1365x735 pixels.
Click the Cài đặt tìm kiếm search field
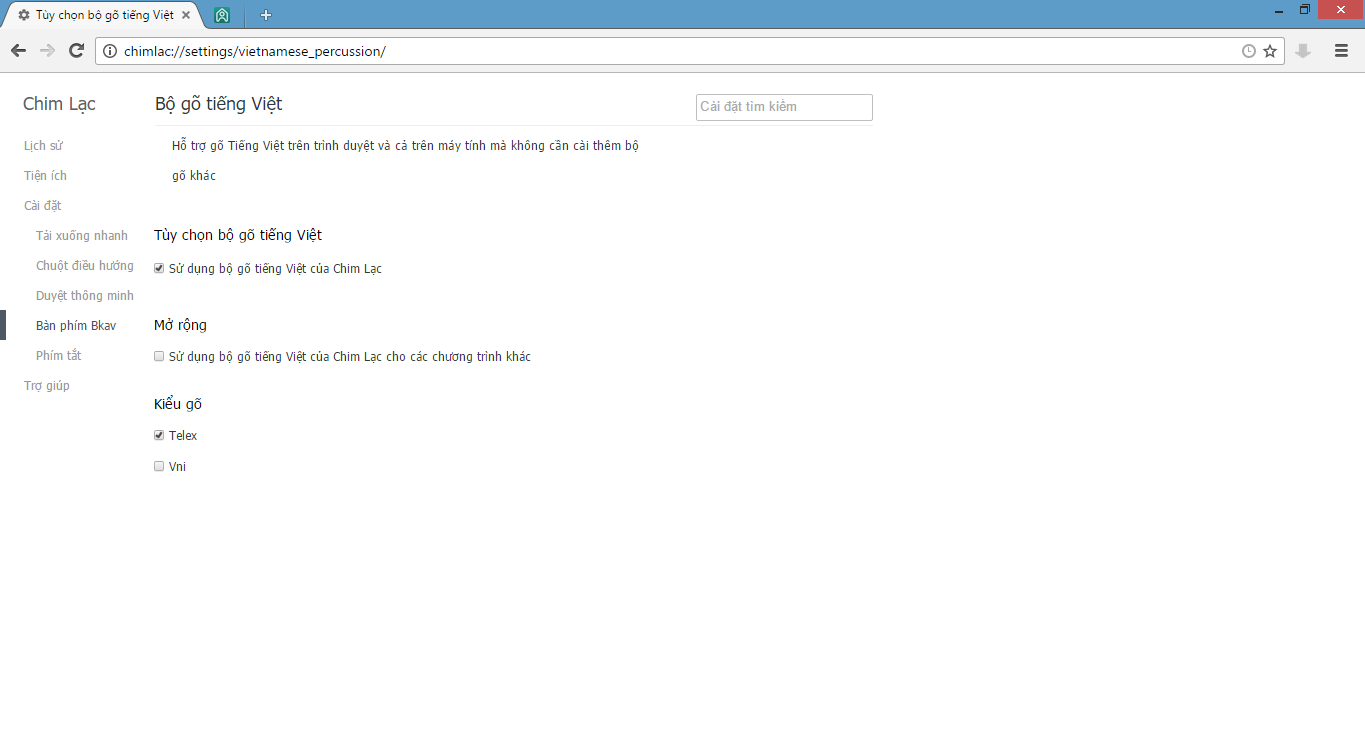(784, 107)
